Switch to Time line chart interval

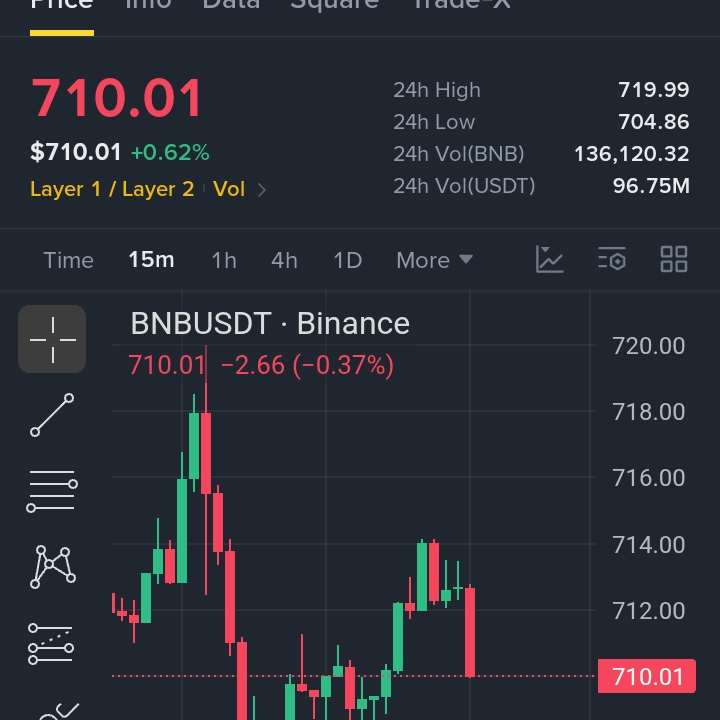(68, 260)
